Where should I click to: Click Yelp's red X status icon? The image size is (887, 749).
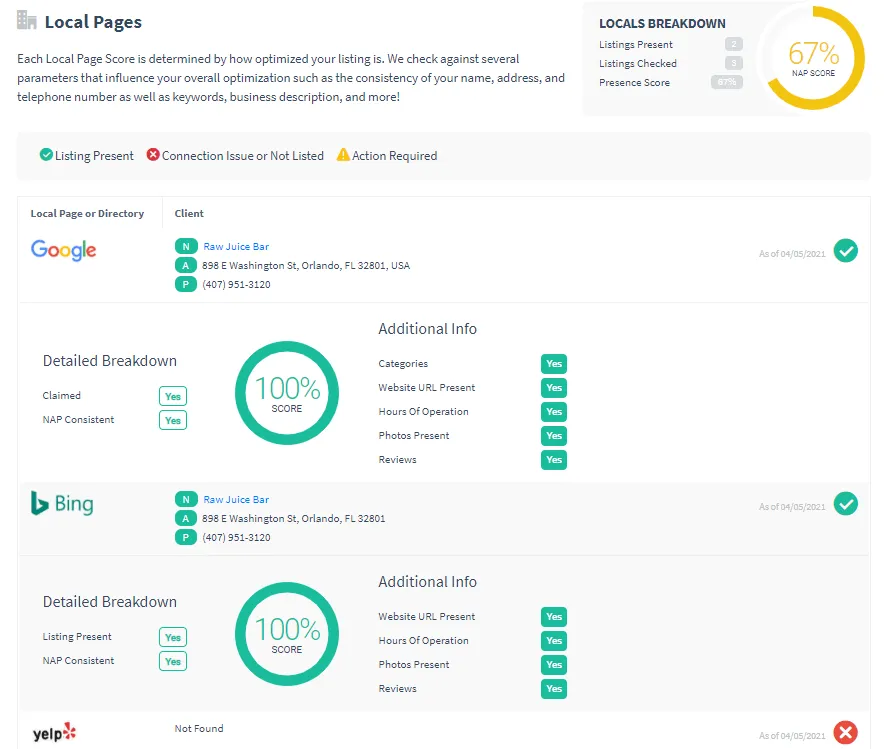pyautogui.click(x=846, y=733)
